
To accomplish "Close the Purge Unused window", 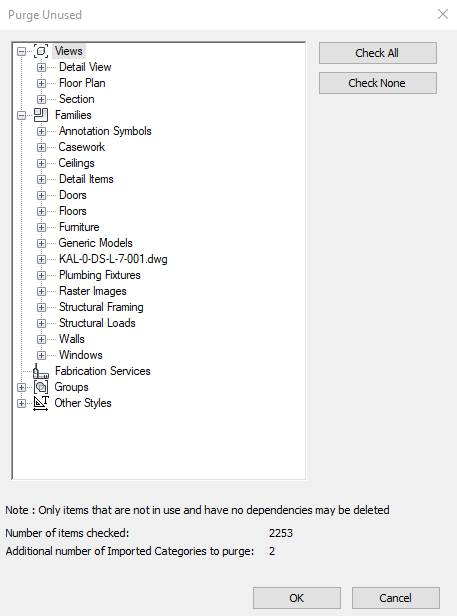I will pos(443,15).
